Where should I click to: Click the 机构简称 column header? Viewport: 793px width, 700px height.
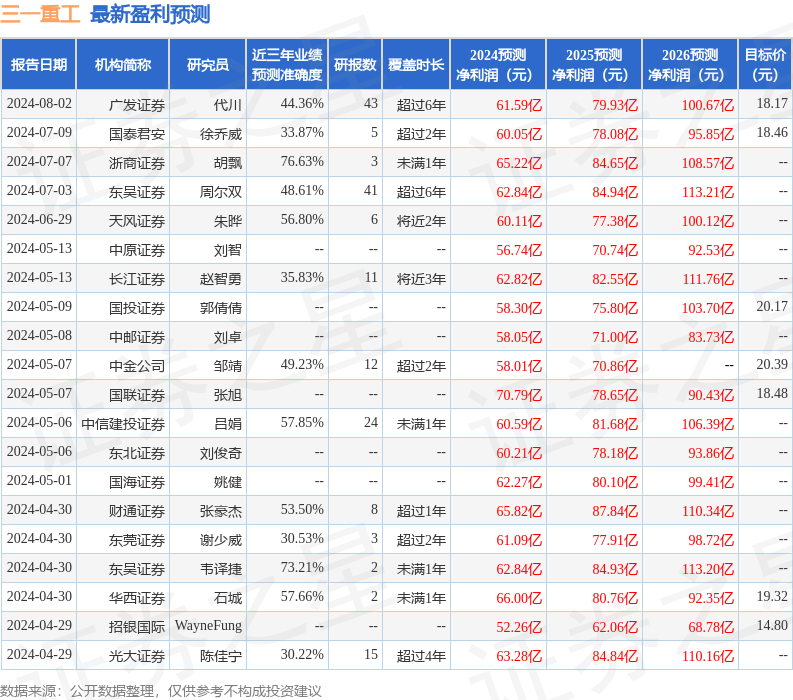click(x=122, y=65)
